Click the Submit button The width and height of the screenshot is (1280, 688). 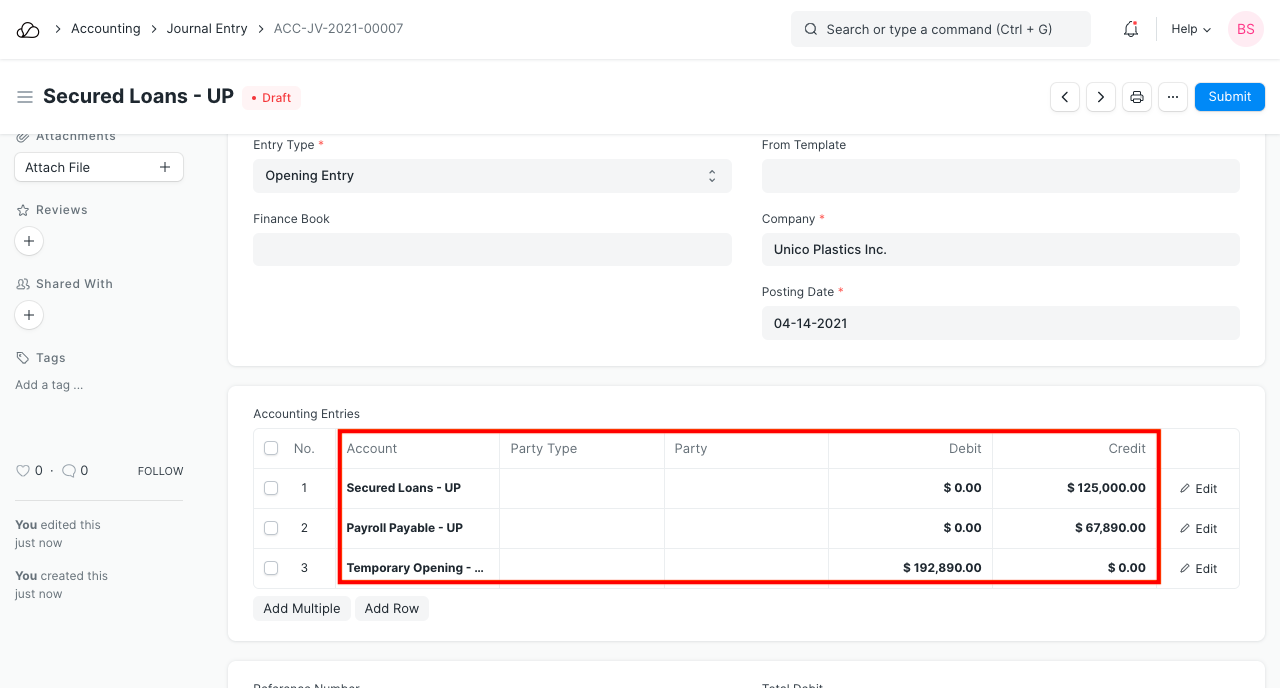coord(1229,97)
